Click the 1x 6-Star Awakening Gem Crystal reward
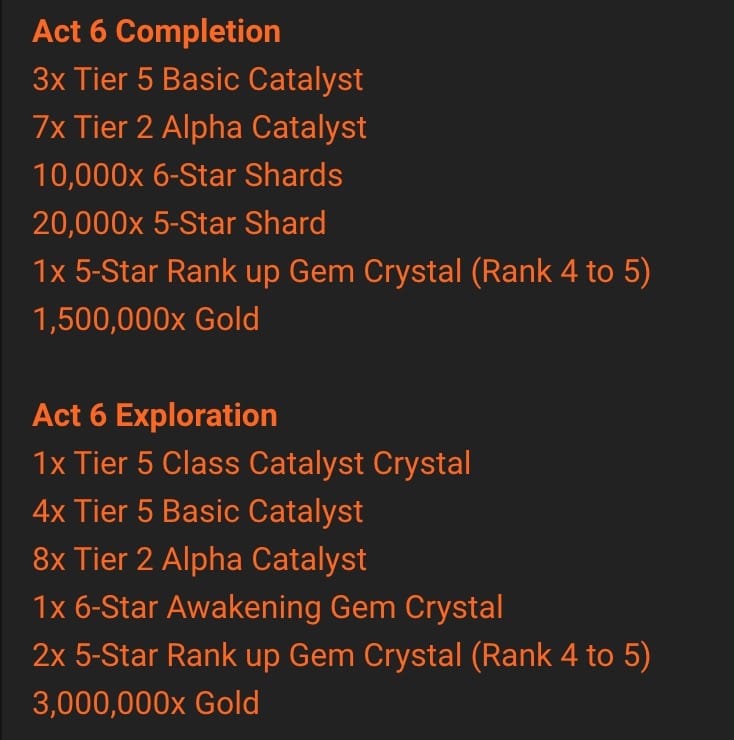The height and width of the screenshot is (740, 734). pyautogui.click(x=268, y=607)
